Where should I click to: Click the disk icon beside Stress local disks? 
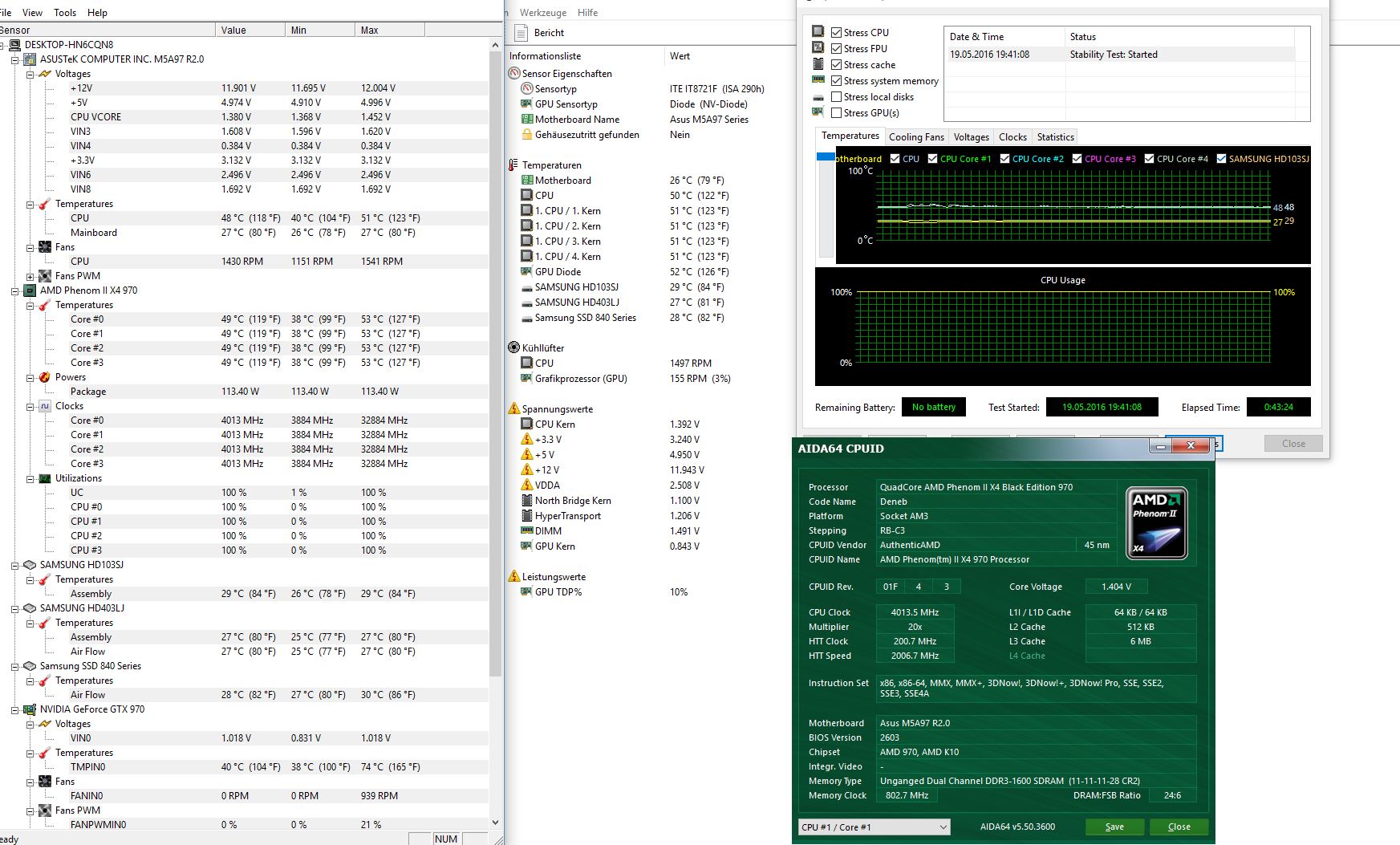pos(818,96)
